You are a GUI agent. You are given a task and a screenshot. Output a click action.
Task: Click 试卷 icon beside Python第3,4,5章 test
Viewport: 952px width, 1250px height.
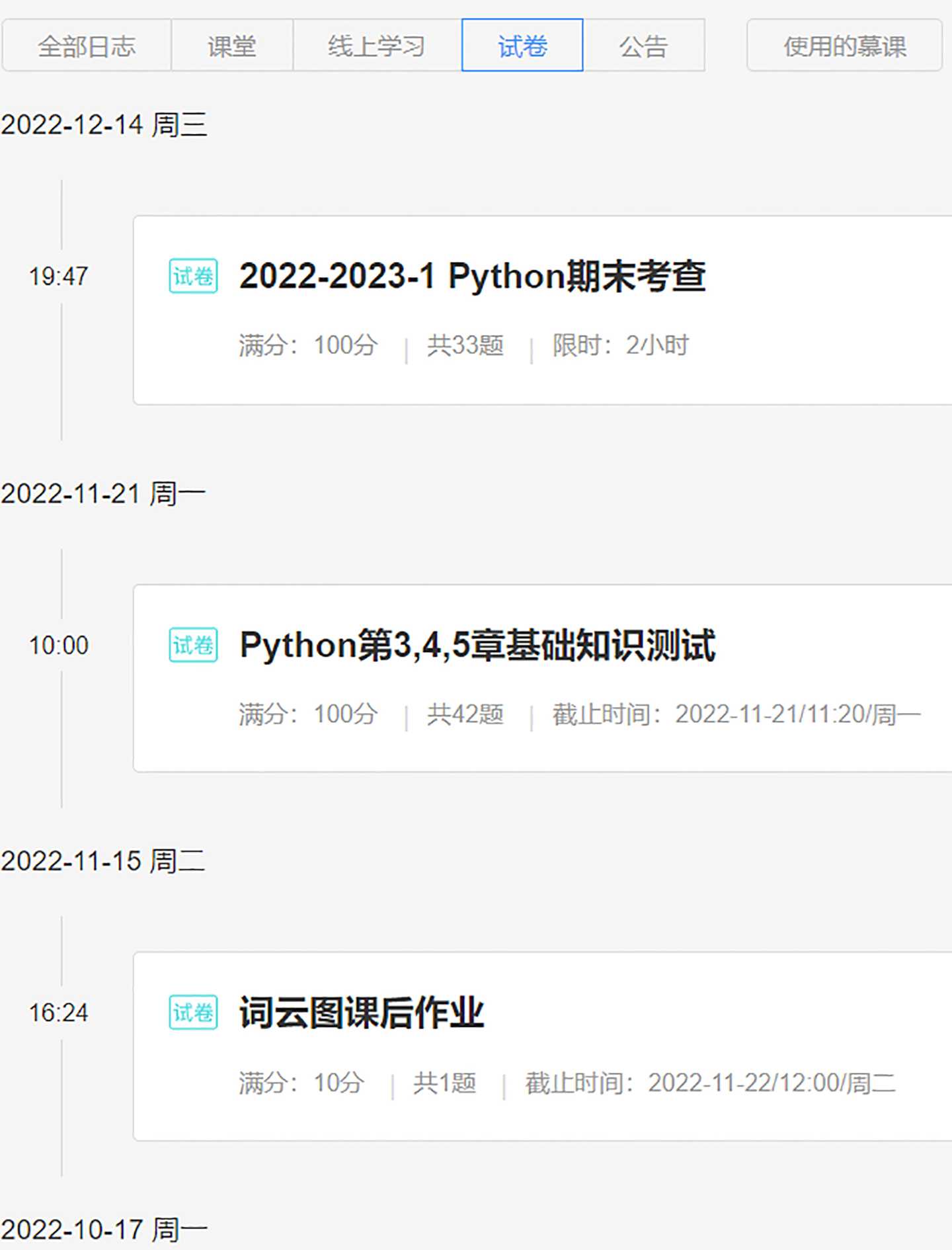pos(193,645)
